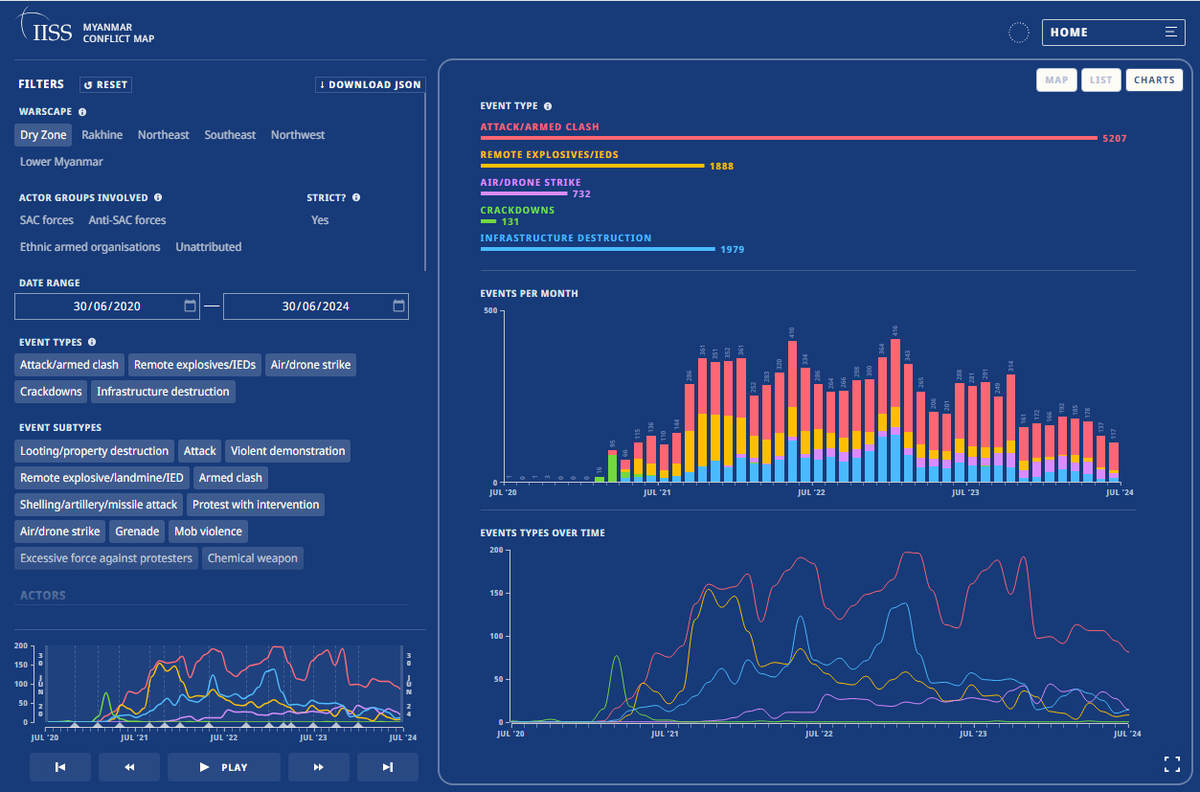The width and height of the screenshot is (1200, 792).
Task: Toggle Northeast warscape filter
Action: pyautogui.click(x=163, y=135)
